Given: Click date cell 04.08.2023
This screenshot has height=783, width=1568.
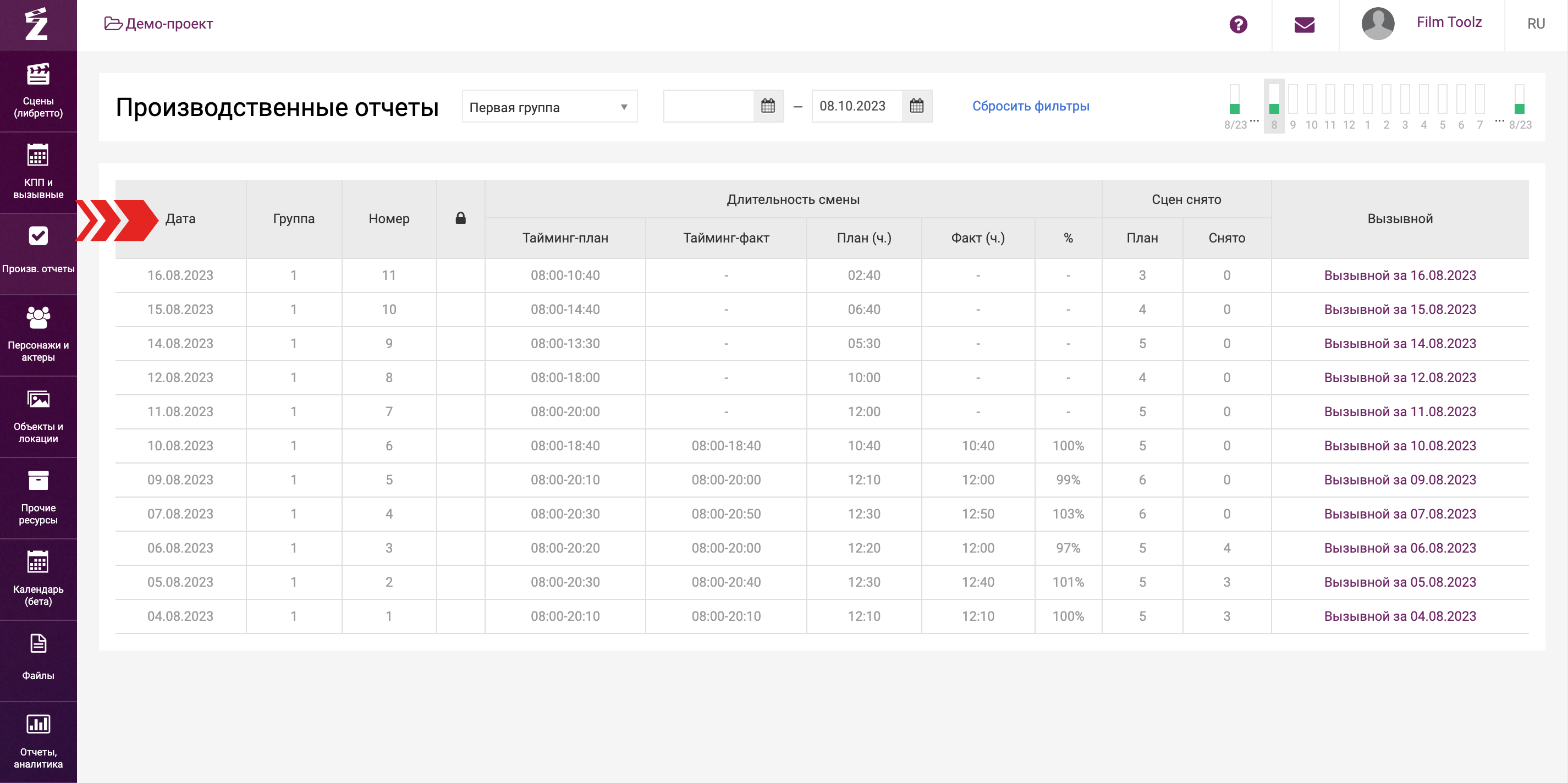Looking at the screenshot, I should click(180, 616).
